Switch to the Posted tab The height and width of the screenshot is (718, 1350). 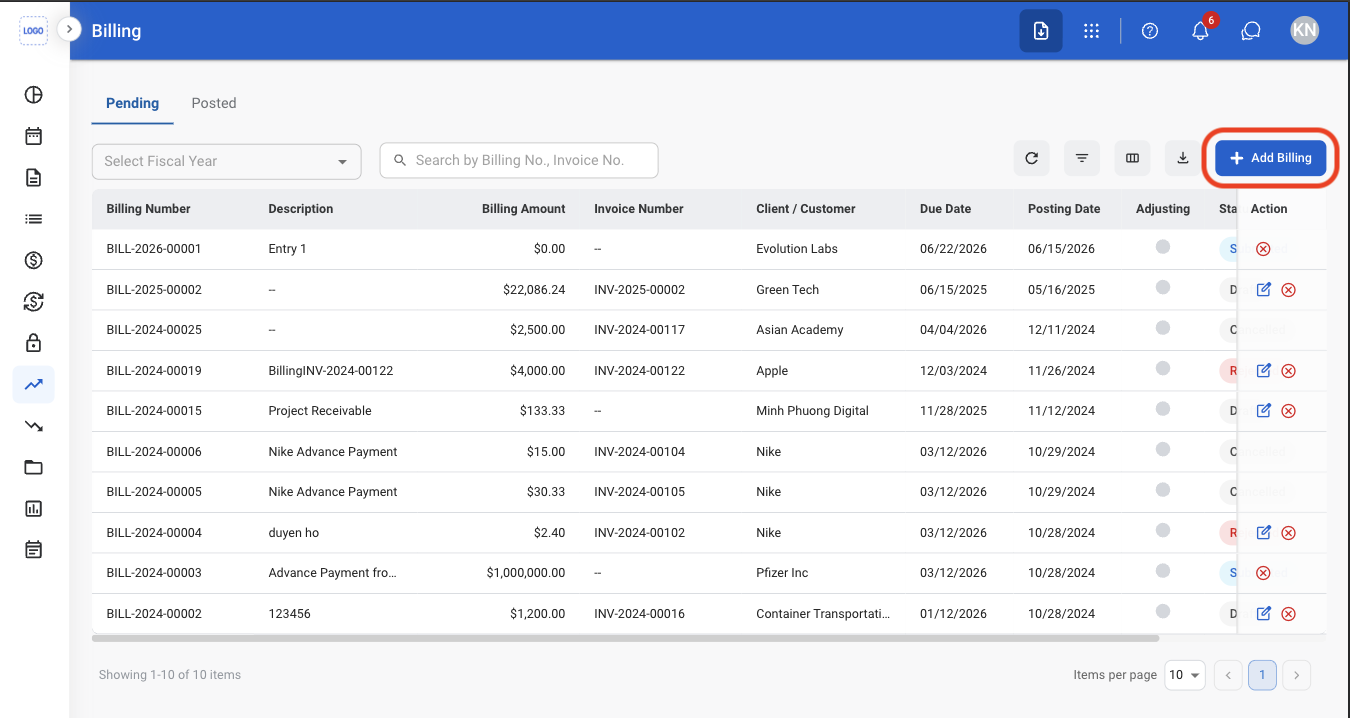214,104
